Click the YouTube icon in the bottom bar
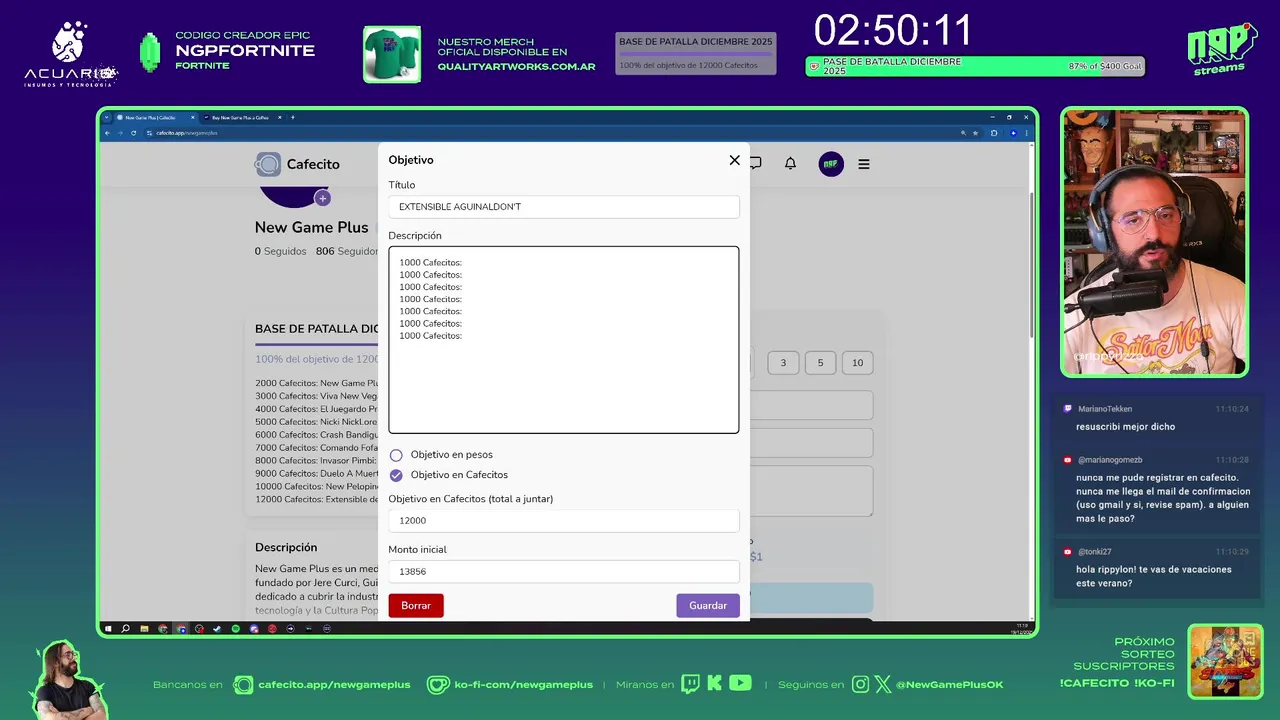The height and width of the screenshot is (720, 1280). 740,684
